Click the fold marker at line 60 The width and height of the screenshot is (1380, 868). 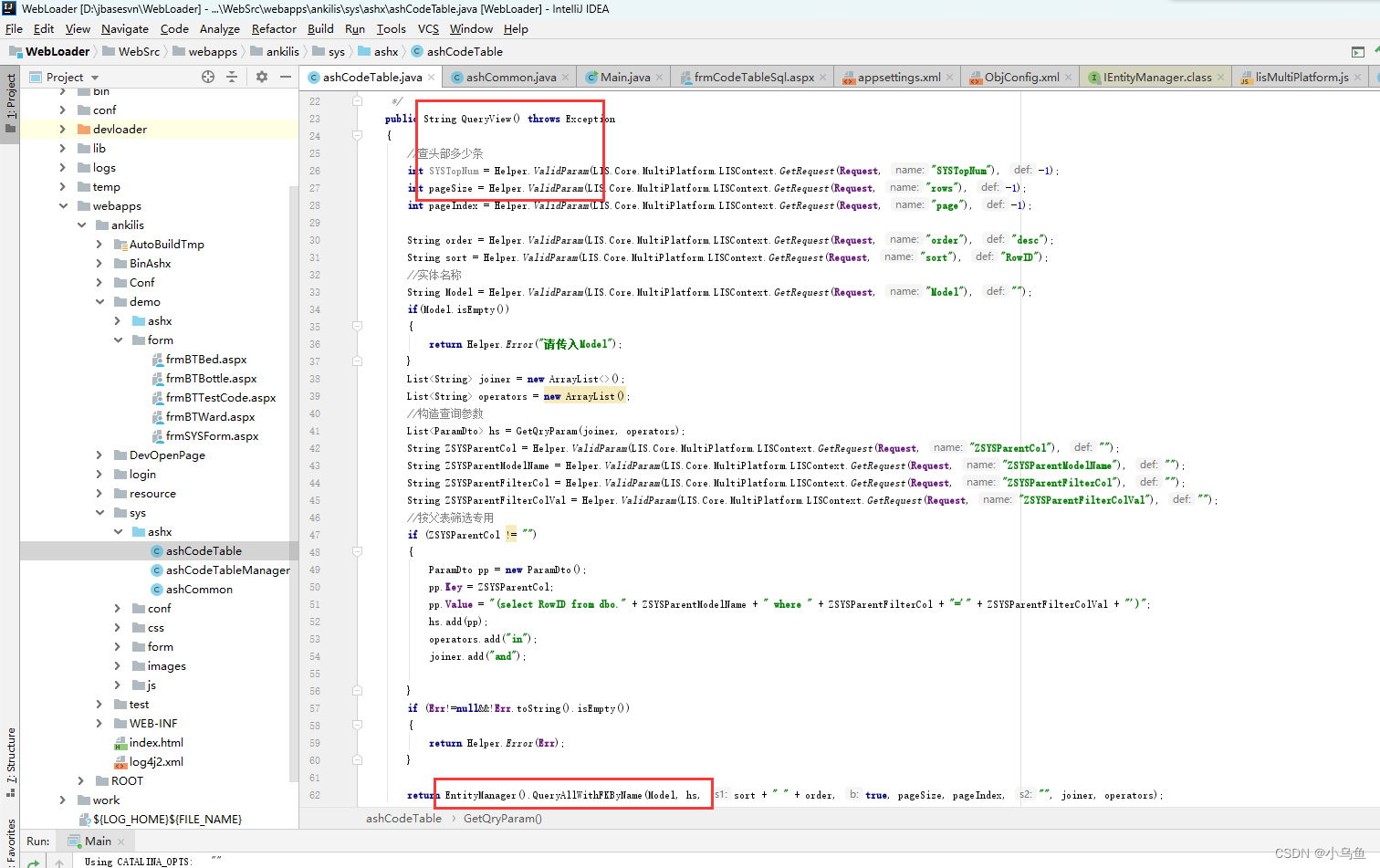tap(357, 759)
